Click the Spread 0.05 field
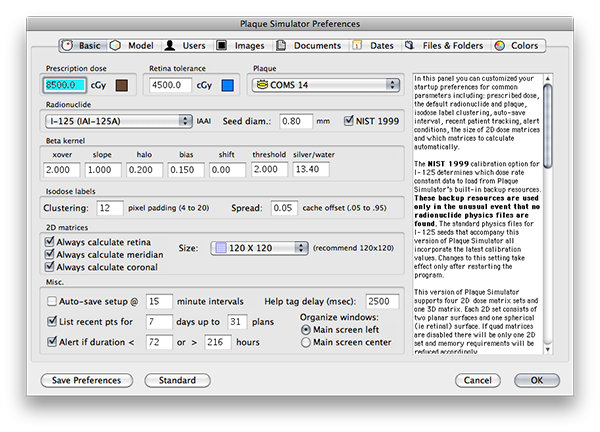Image resolution: width=600 pixels, height=432 pixels. pos(284,208)
